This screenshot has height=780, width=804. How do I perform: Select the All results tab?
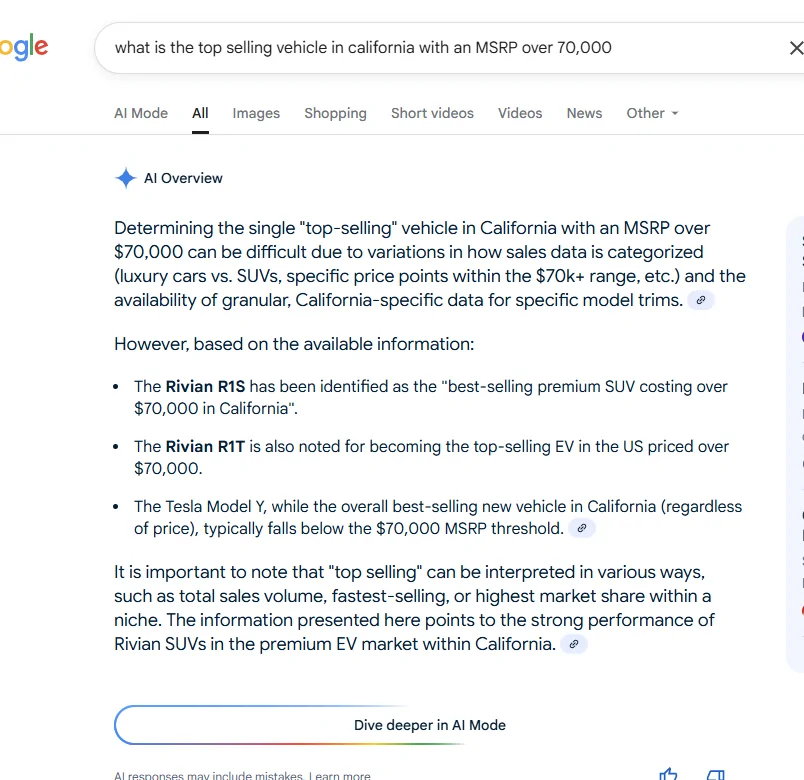(200, 113)
